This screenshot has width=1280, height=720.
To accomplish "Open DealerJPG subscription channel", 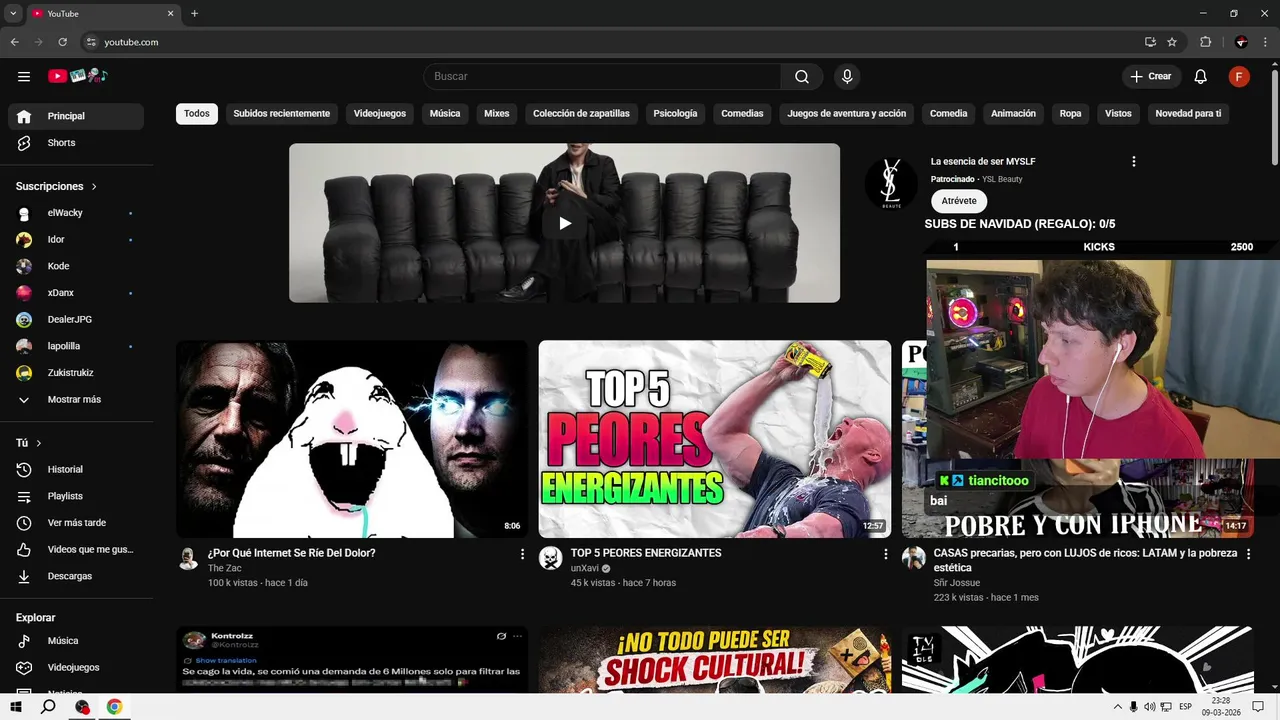I will click(x=76, y=319).
